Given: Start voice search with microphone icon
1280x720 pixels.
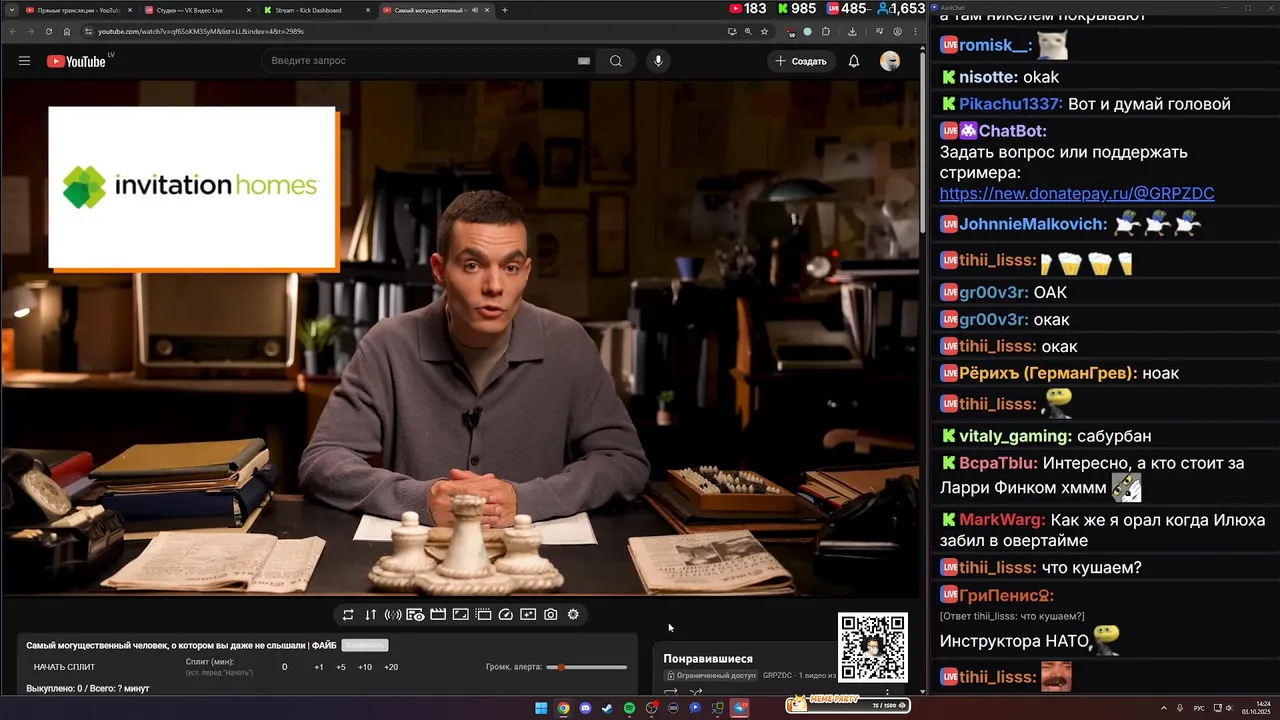Looking at the screenshot, I should 658,61.
